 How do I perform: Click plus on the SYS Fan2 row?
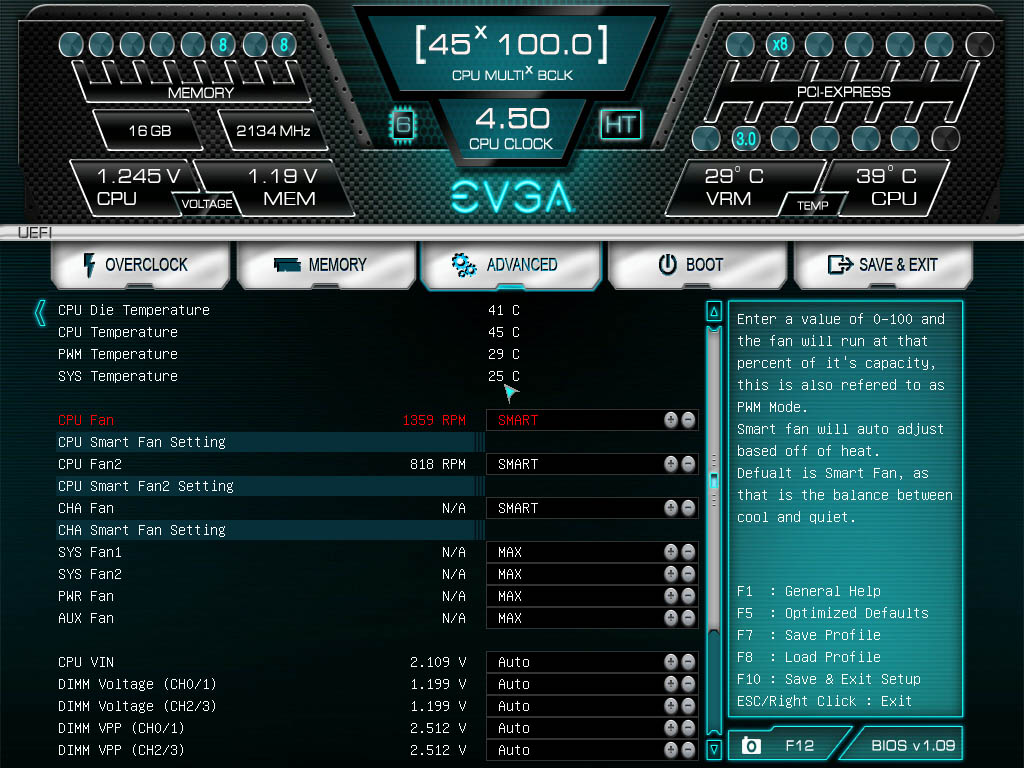671,573
